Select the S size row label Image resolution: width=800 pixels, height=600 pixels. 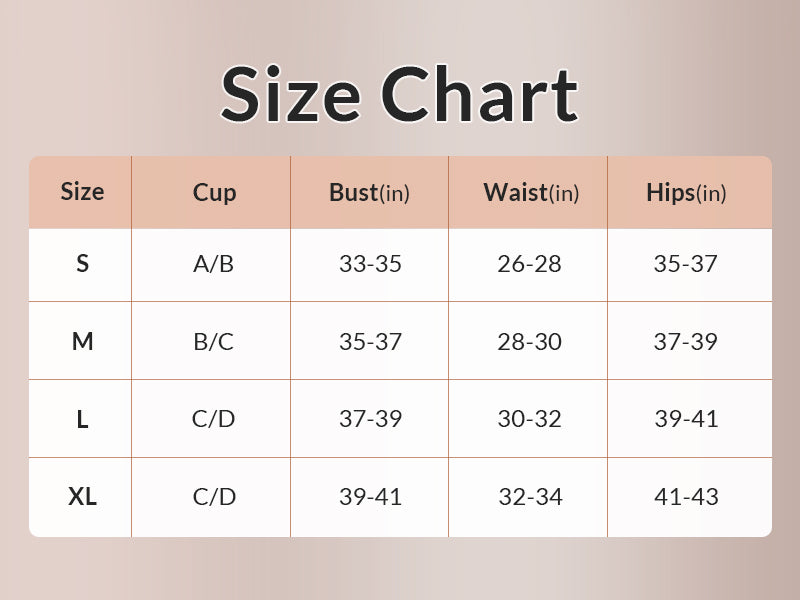pos(82,264)
